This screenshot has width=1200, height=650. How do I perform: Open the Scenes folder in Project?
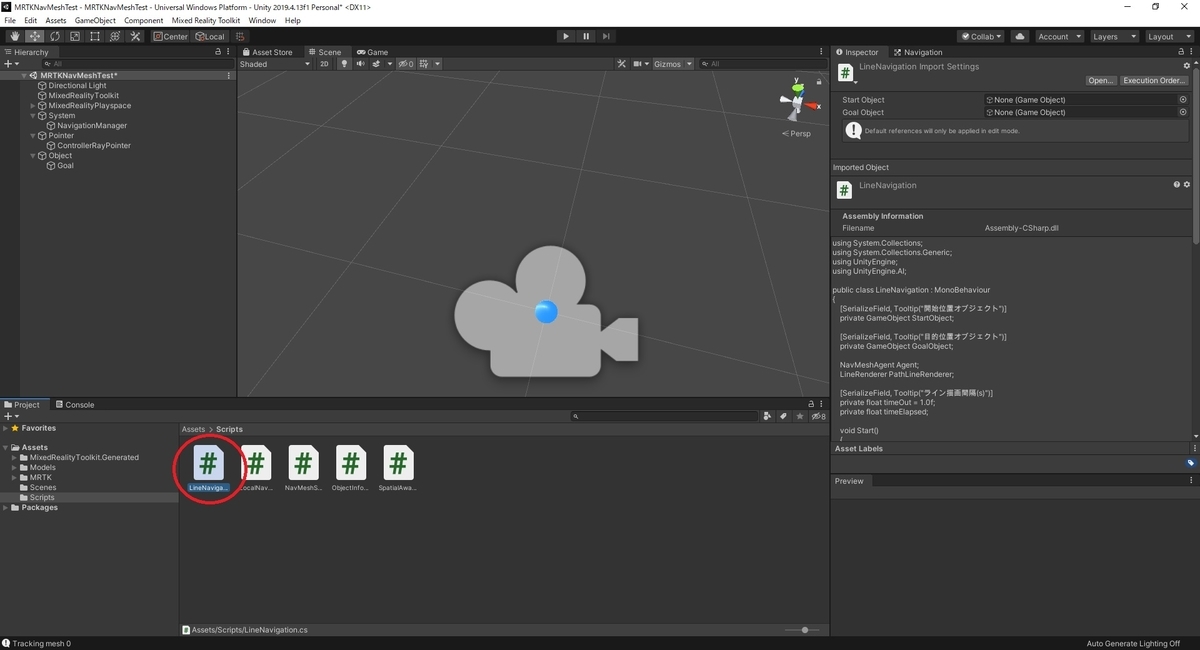43,488
